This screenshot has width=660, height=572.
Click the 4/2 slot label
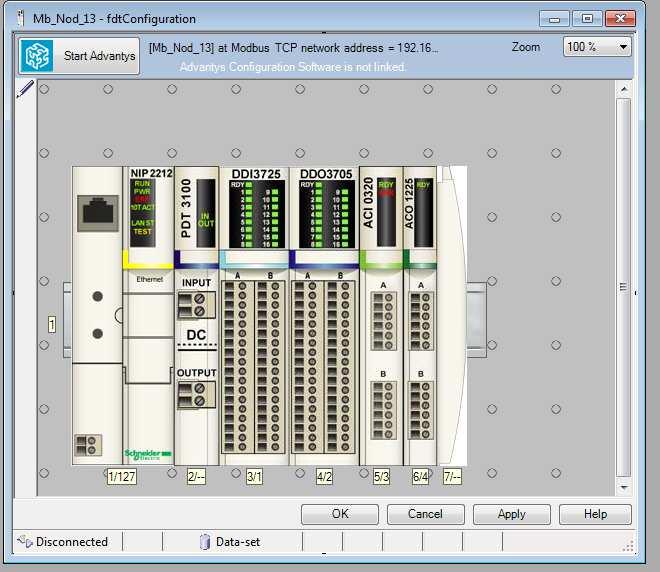[324, 476]
